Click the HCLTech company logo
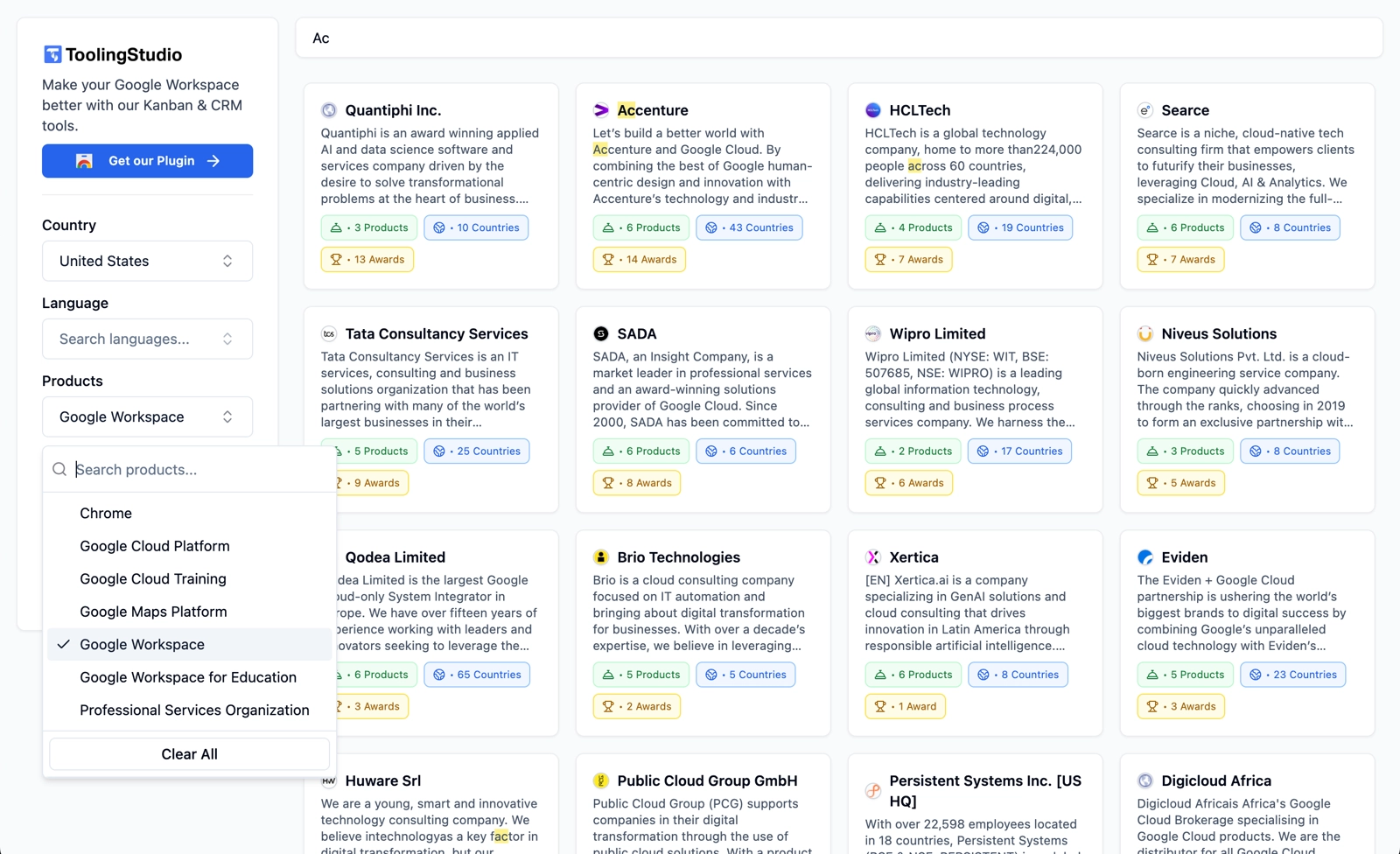Screen dimensions: 1400x854 coord(873,110)
